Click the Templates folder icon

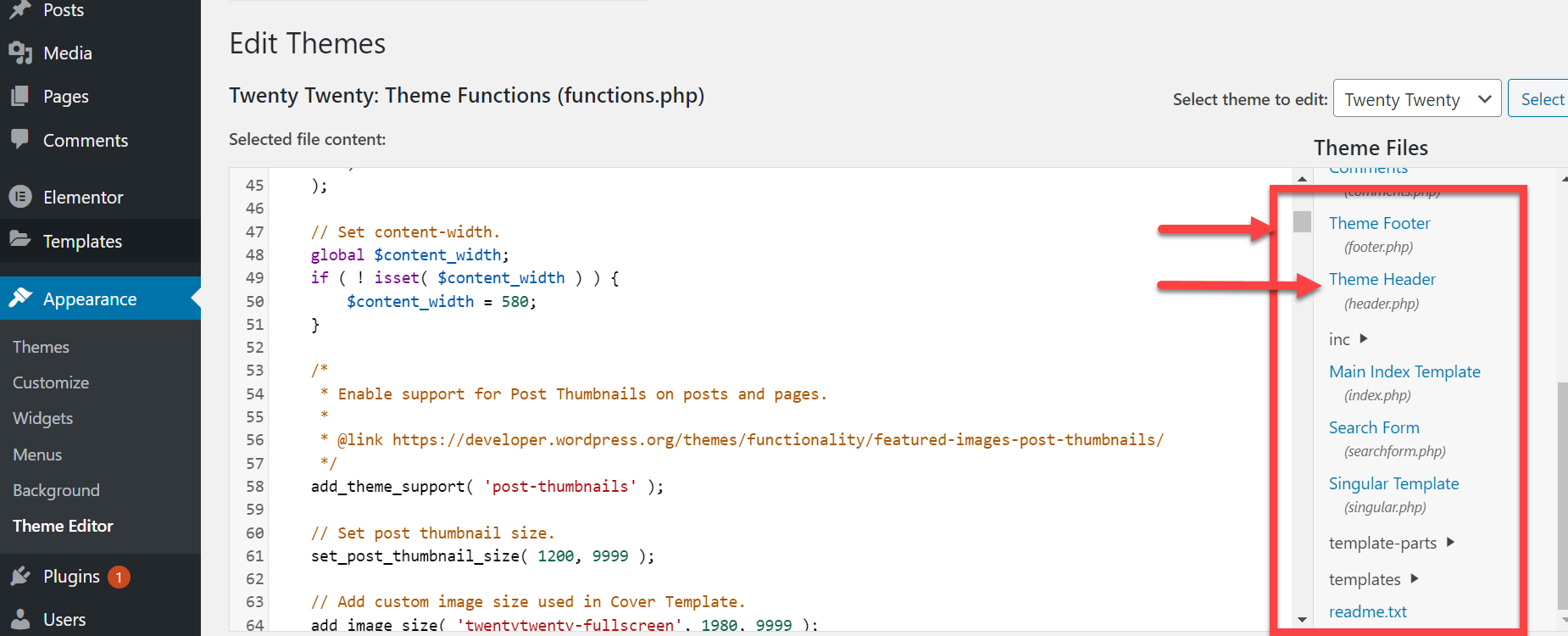click(20, 240)
